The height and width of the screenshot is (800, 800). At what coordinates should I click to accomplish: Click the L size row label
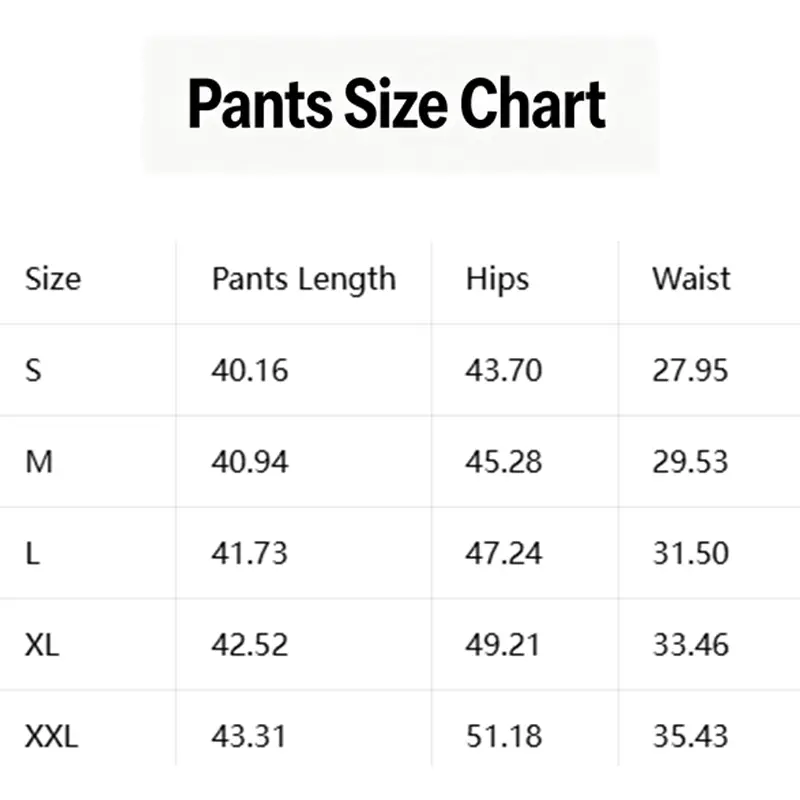32,554
